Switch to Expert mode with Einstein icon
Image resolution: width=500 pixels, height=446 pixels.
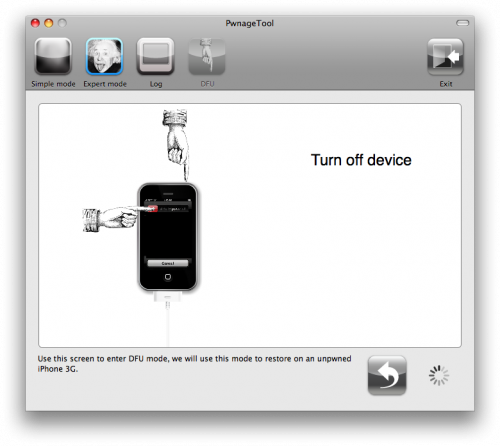(x=104, y=56)
